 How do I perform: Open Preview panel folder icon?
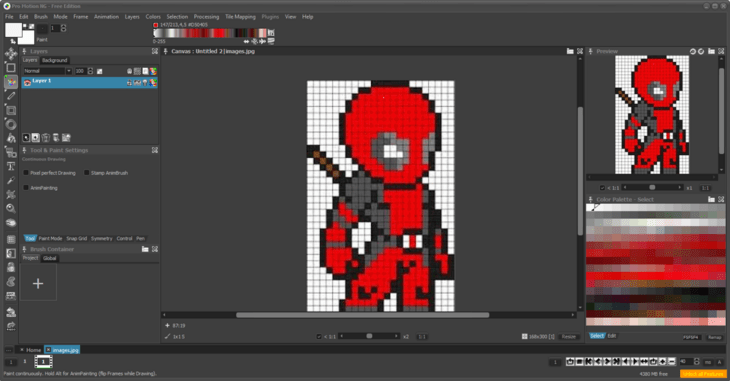pyautogui.click(x=711, y=51)
